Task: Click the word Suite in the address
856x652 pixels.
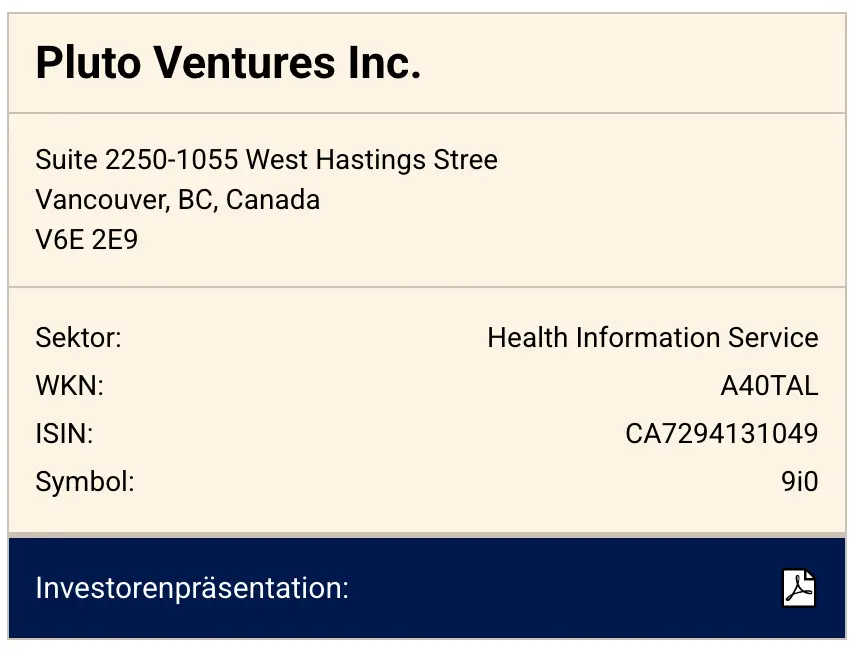Action: click(x=66, y=160)
